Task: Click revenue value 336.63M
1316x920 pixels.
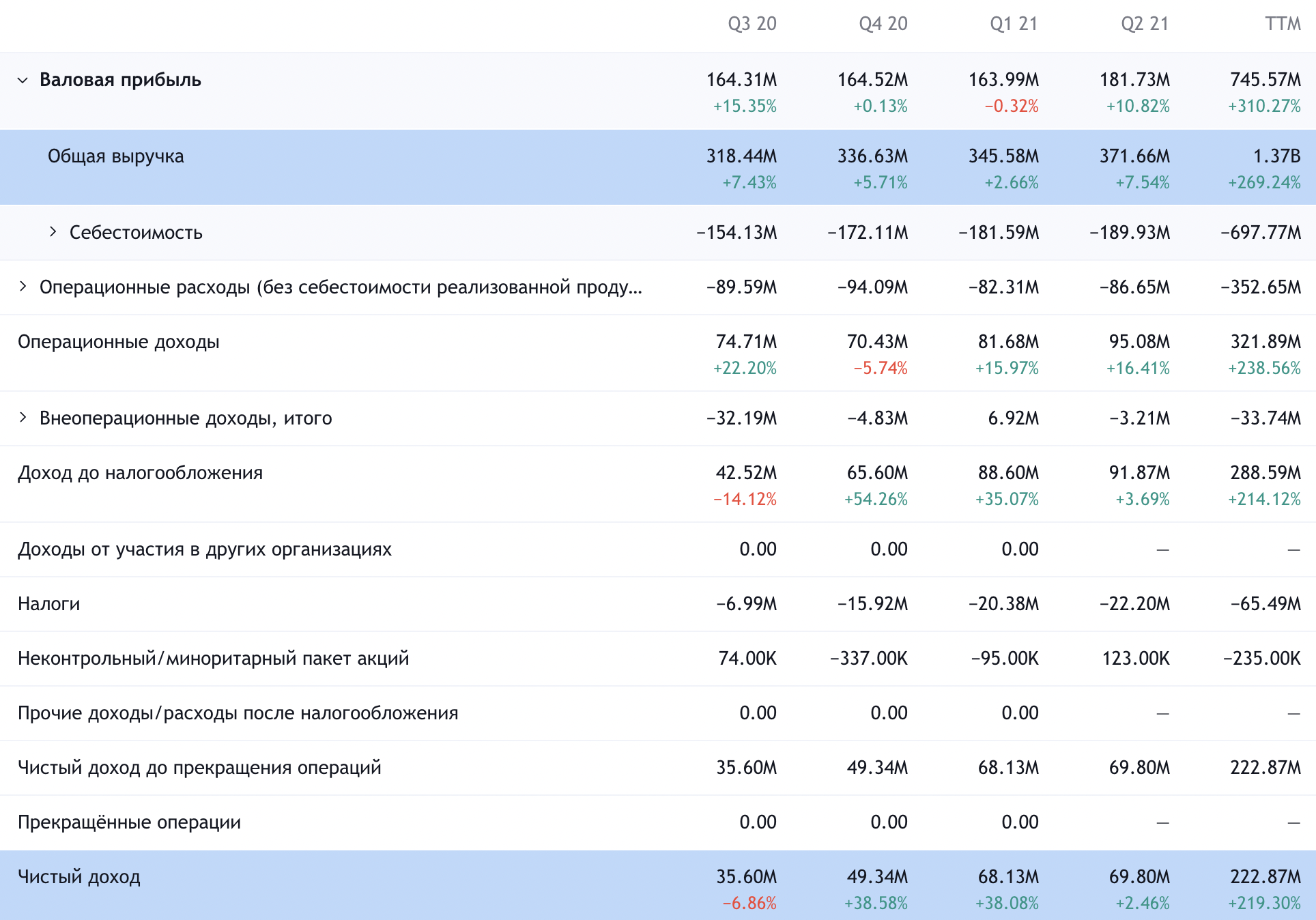Action: click(872, 156)
